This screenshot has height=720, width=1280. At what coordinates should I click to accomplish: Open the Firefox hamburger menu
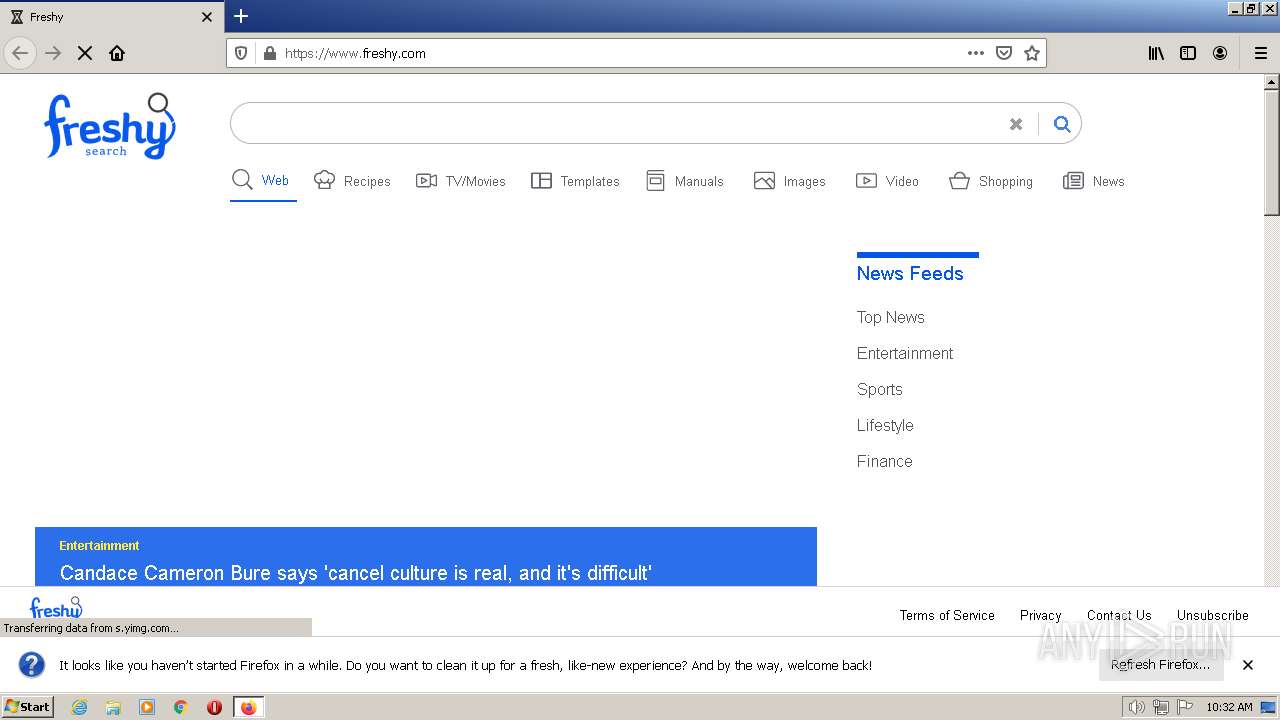(x=1261, y=53)
